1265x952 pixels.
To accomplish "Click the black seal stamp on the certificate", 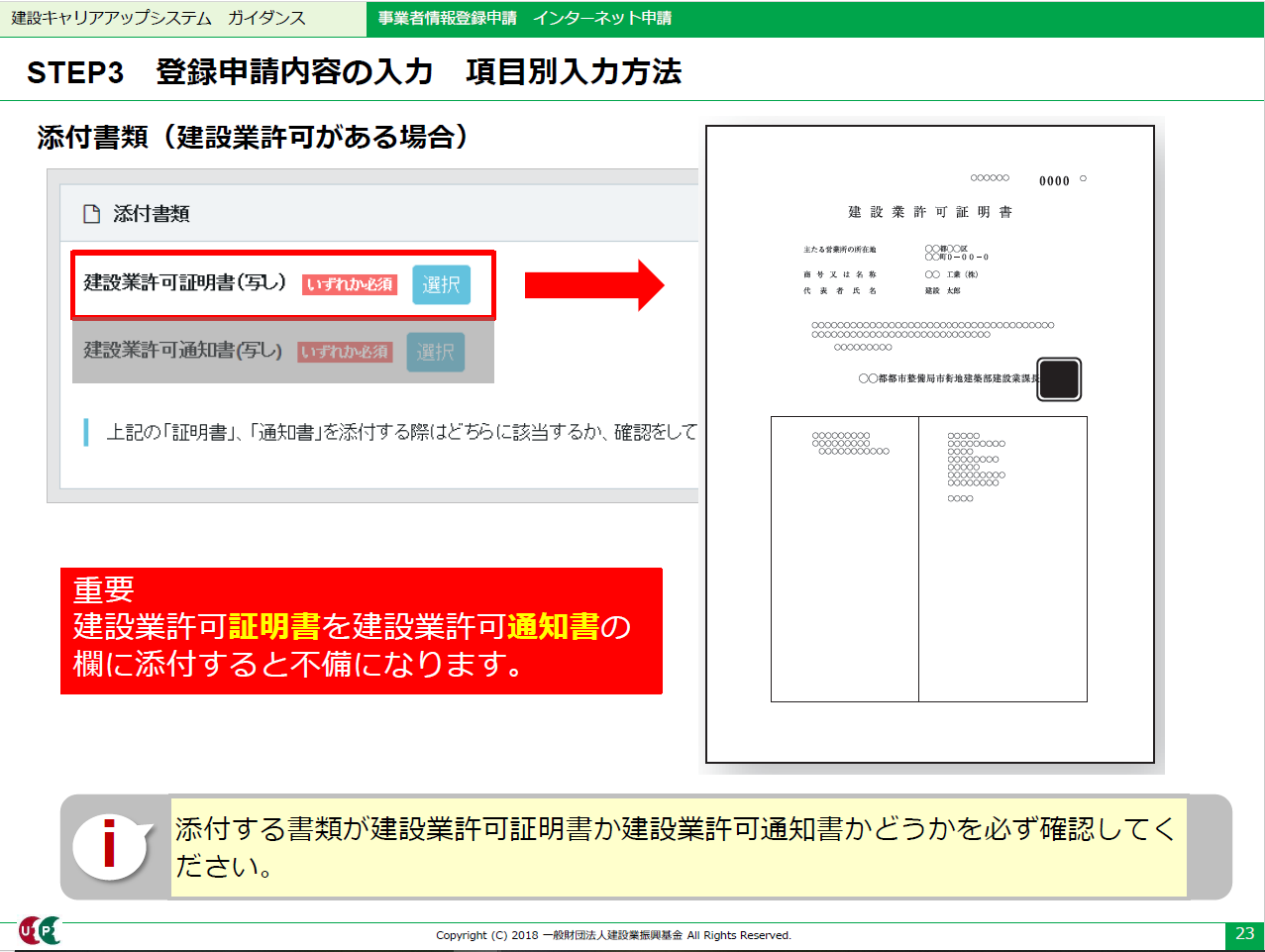I will pyautogui.click(x=1059, y=379).
